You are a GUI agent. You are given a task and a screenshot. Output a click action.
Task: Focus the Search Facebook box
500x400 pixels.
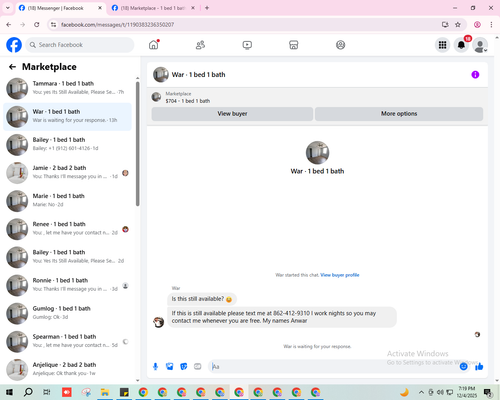(80, 45)
